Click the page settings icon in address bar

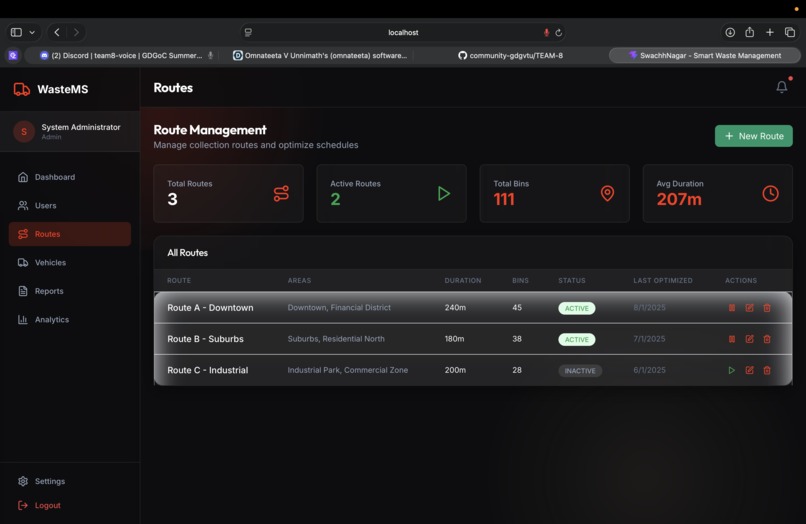tap(248, 32)
